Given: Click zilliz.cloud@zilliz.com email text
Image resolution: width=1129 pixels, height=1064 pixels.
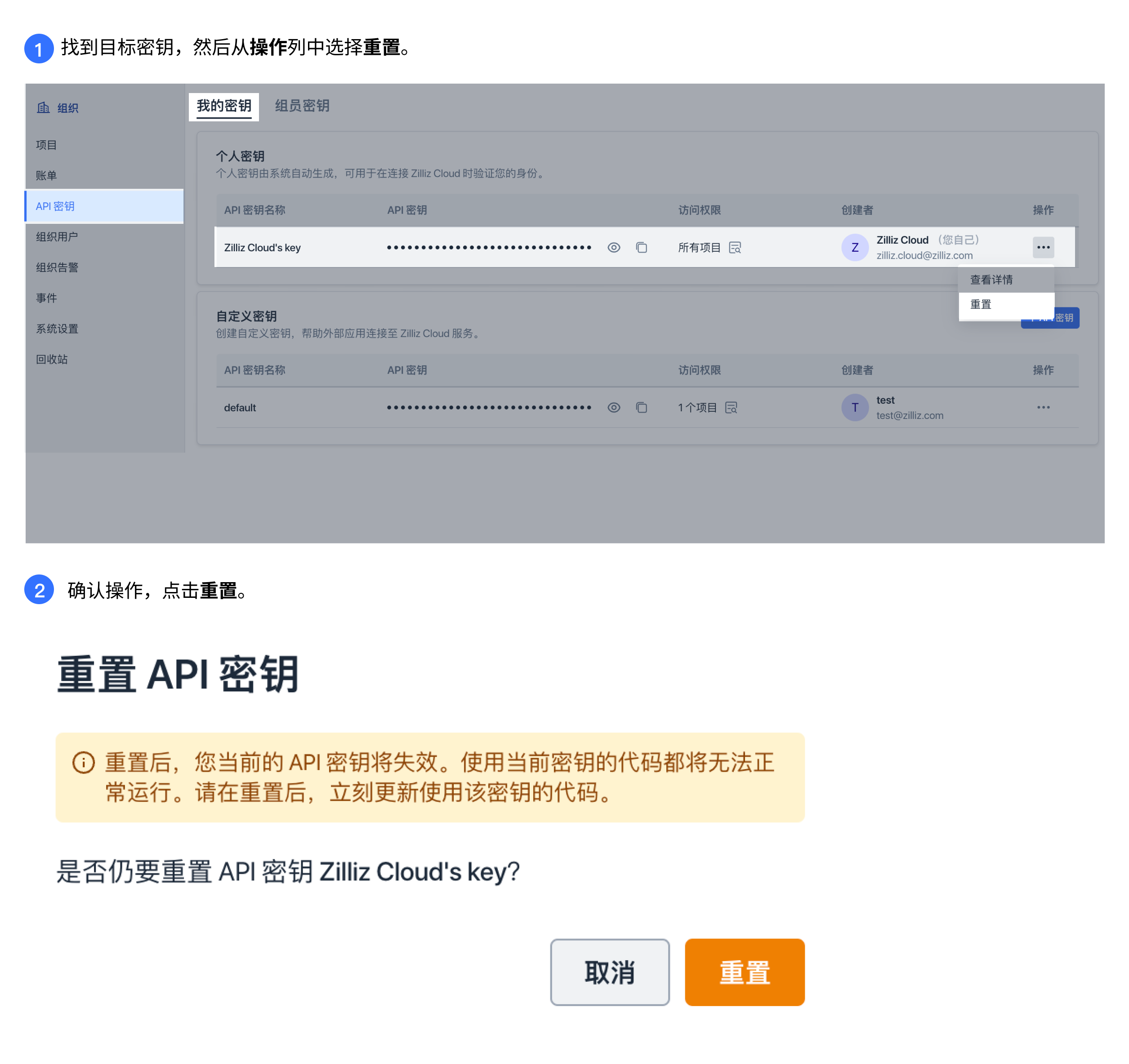Looking at the screenshot, I should tap(924, 255).
